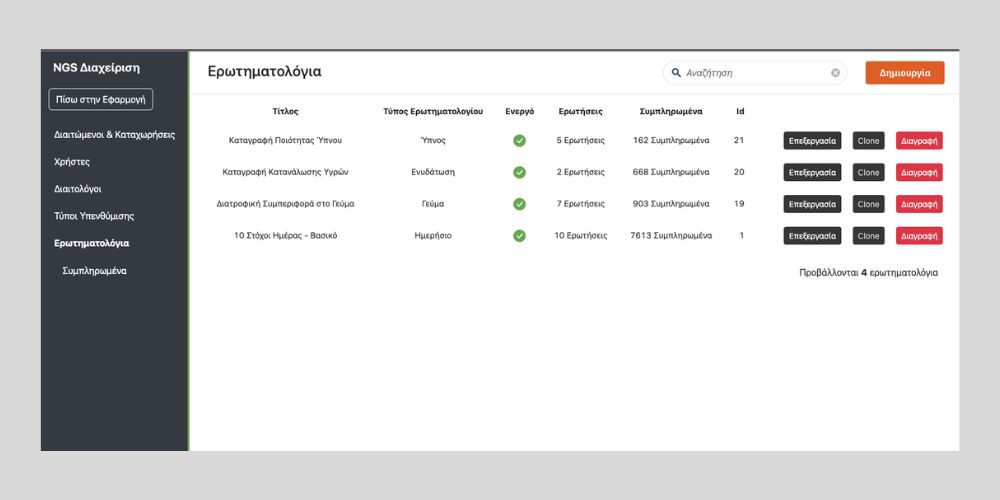
Task: Clone the Καταγραφή Κατανάλωσης Υγρών questionnaire
Action: (x=868, y=172)
